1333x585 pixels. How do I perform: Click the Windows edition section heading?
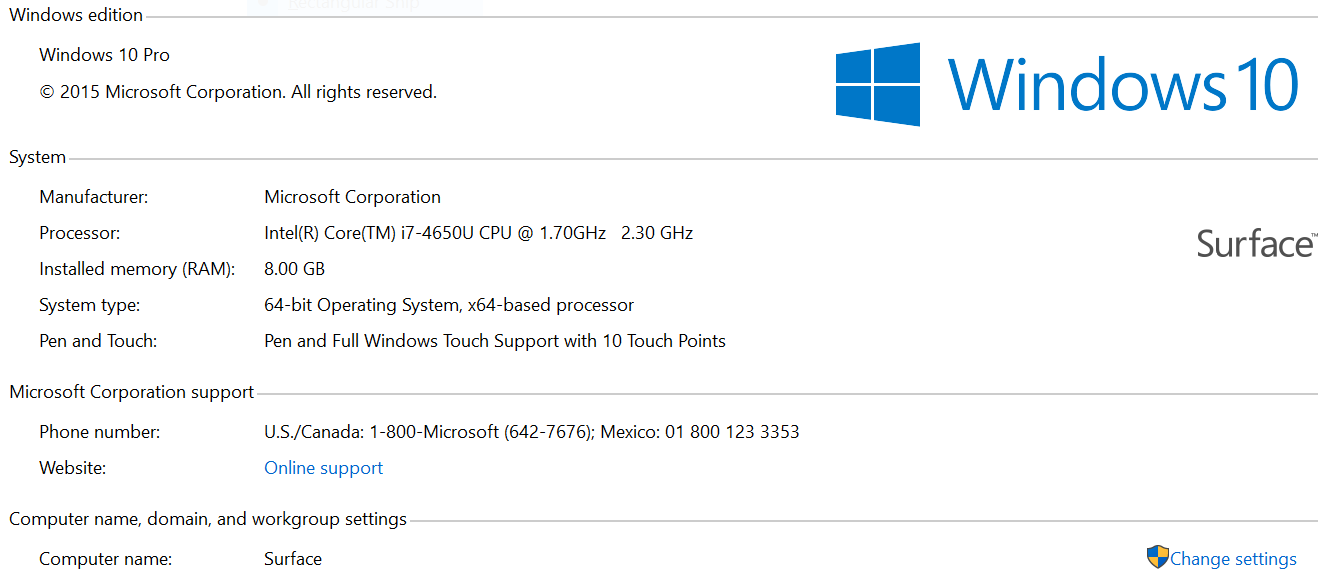[x=76, y=15]
